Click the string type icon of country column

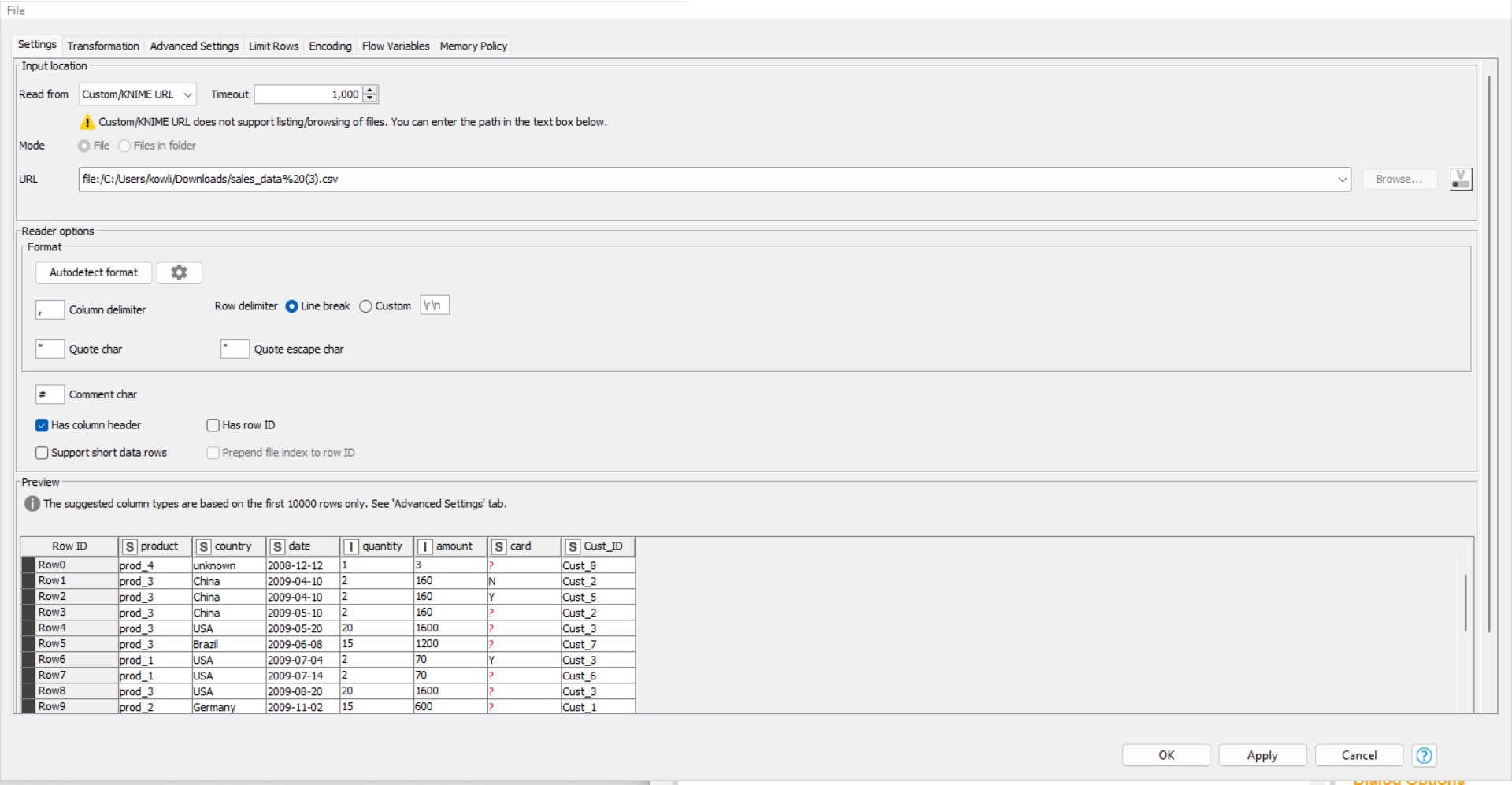pos(204,546)
